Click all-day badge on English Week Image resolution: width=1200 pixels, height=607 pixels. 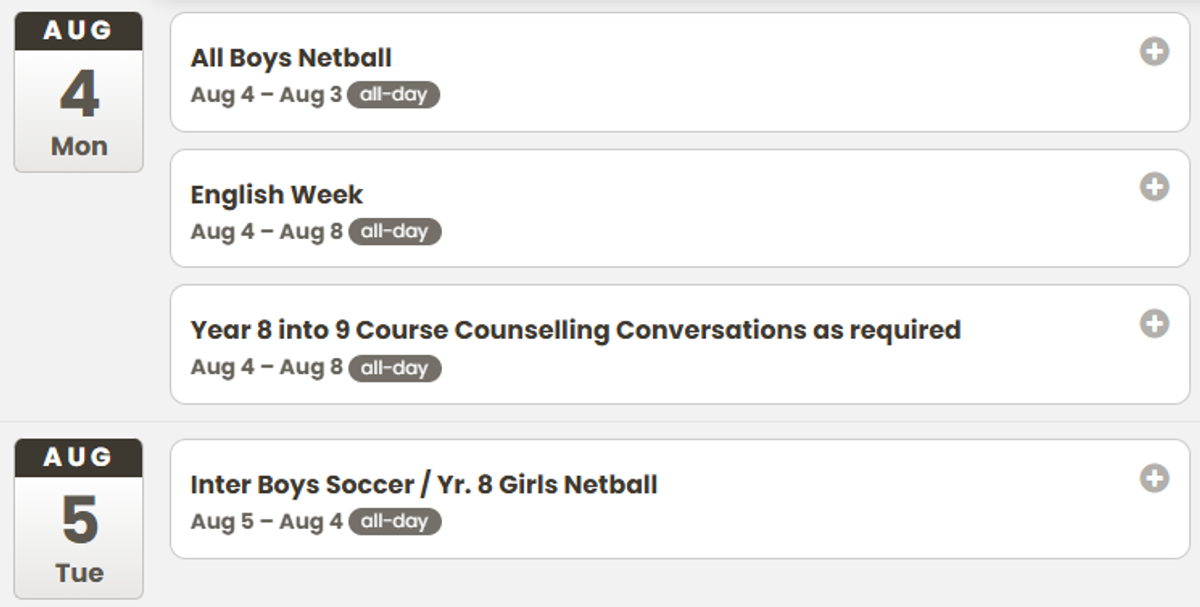[394, 231]
